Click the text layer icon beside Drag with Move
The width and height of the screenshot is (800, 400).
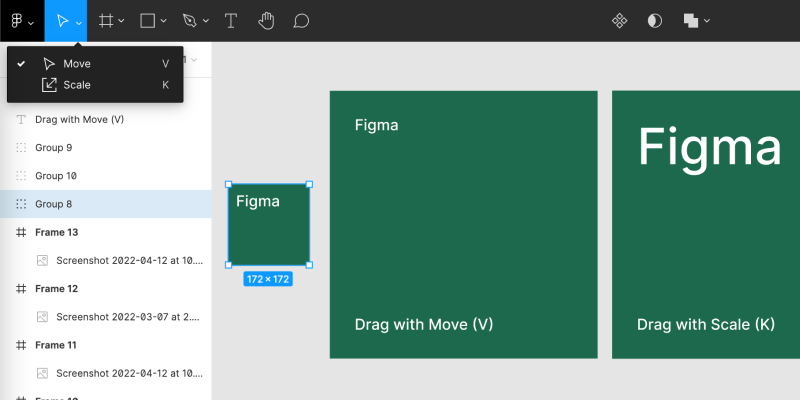point(21,119)
